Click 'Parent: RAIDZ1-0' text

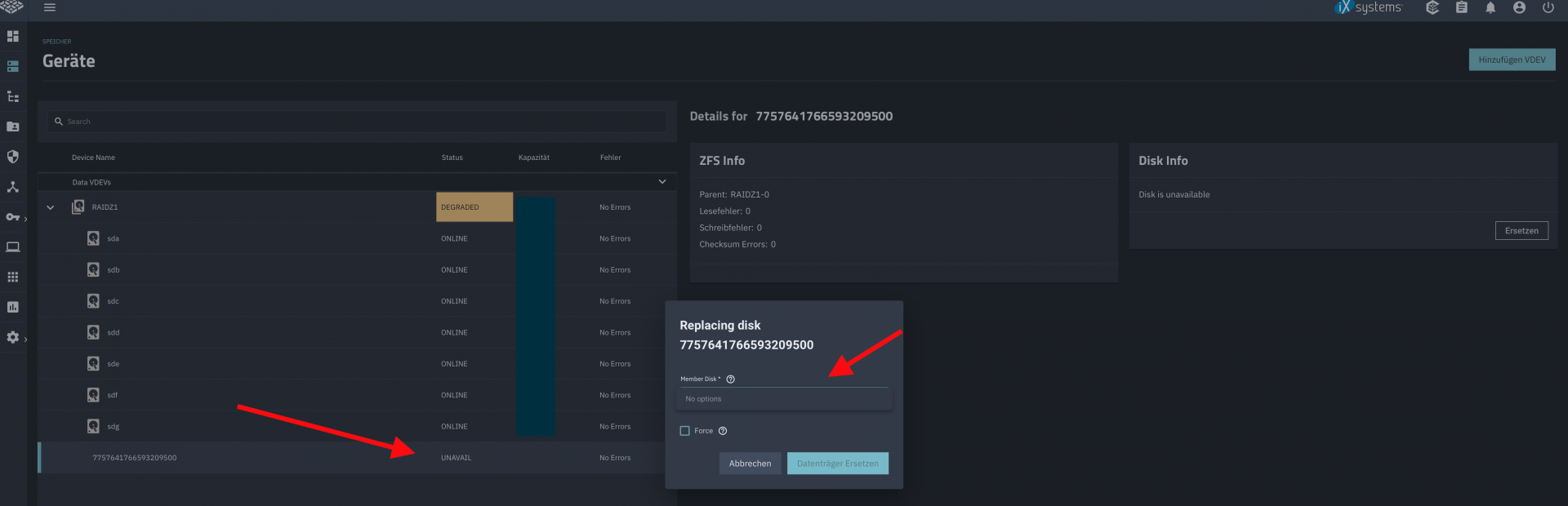coord(734,195)
